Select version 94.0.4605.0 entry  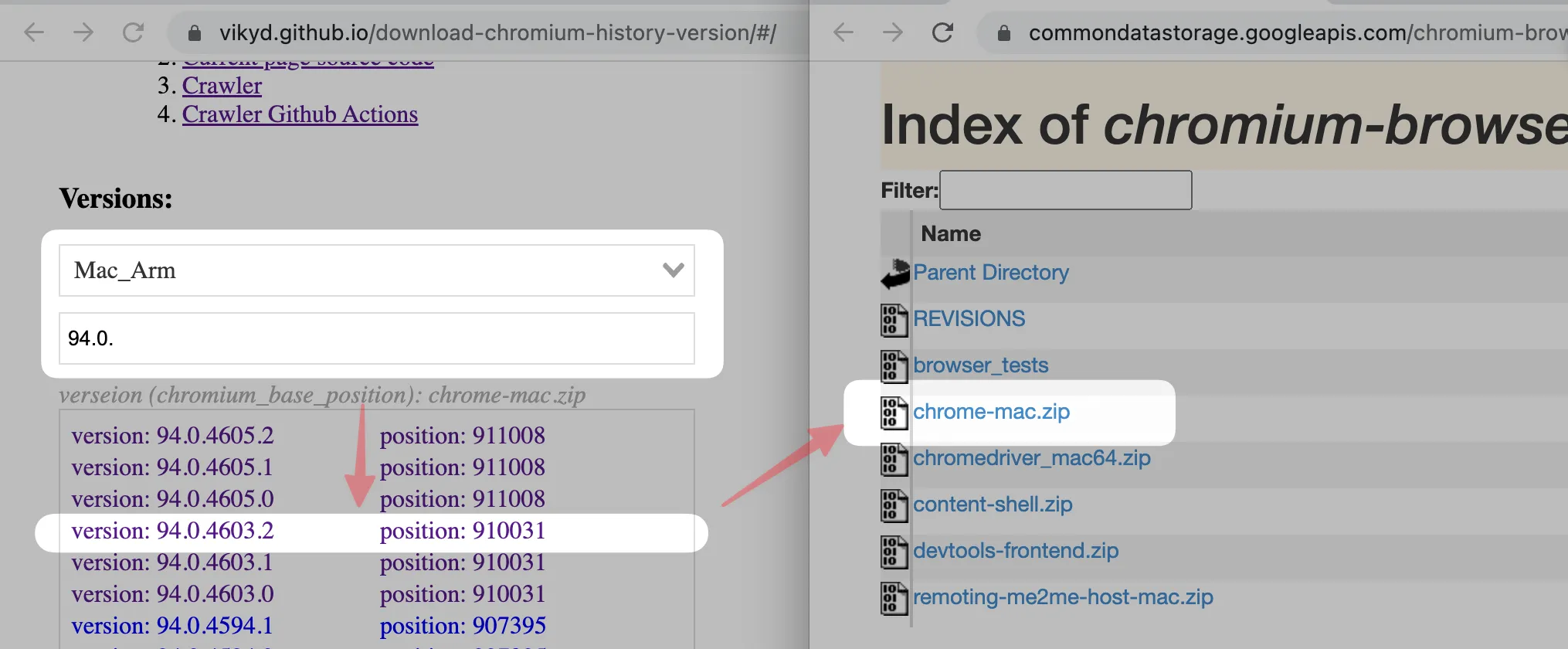pos(173,499)
